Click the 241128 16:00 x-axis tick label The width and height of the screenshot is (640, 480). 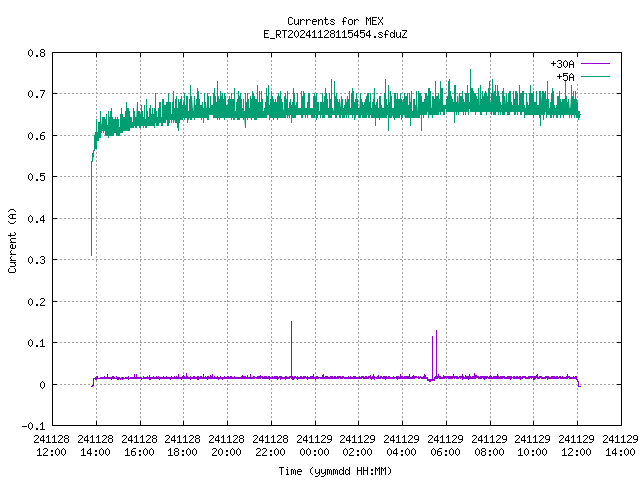pyautogui.click(x=140, y=445)
